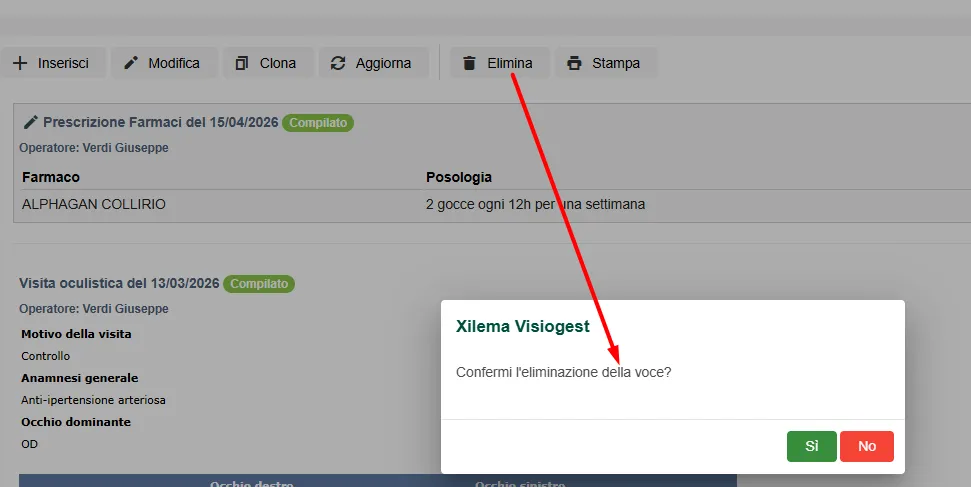Select the ALPHAGAN COLLIRIO table cell
This screenshot has height=487, width=971.
coord(94,204)
